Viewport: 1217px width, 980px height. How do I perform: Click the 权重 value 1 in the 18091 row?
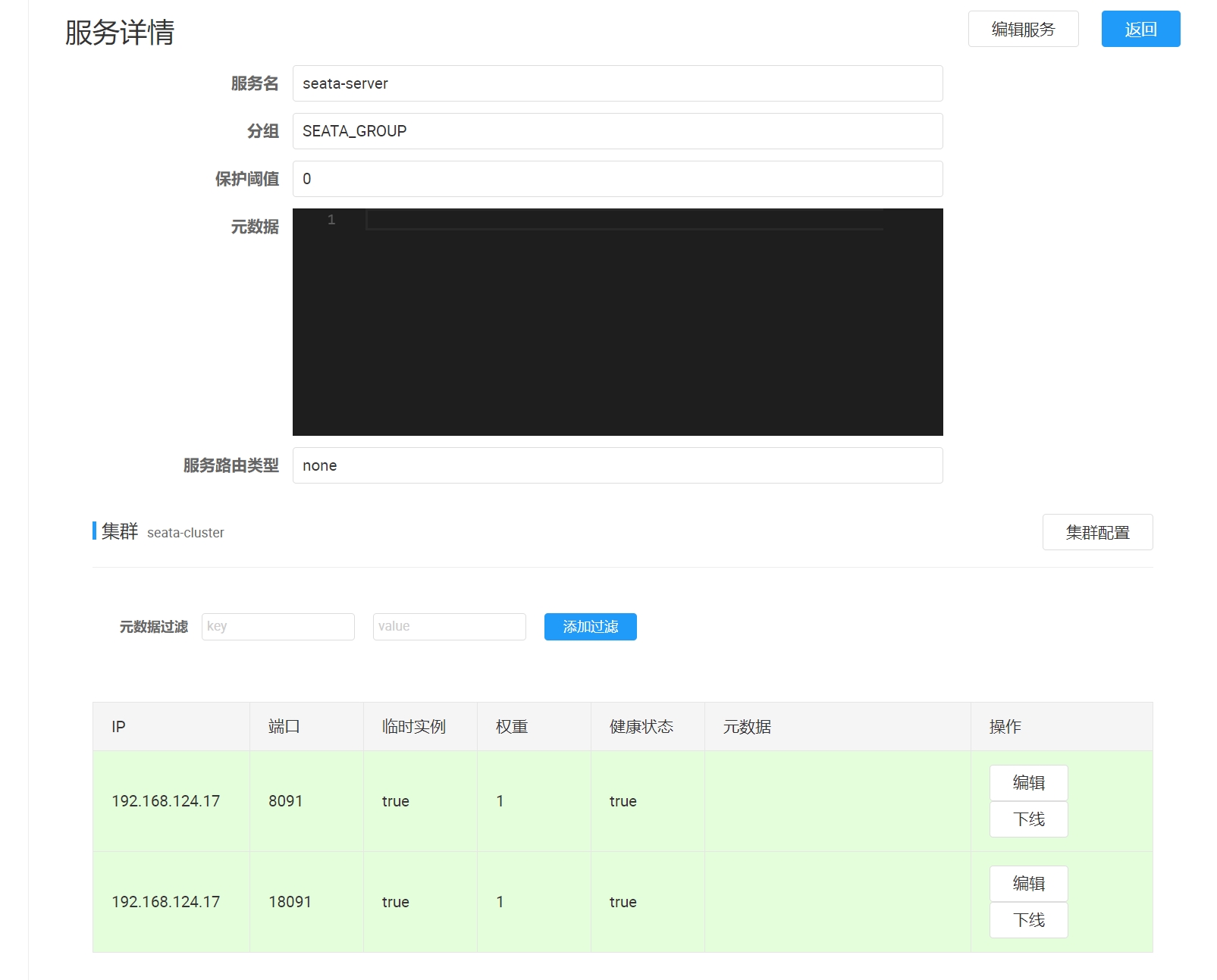coord(500,902)
